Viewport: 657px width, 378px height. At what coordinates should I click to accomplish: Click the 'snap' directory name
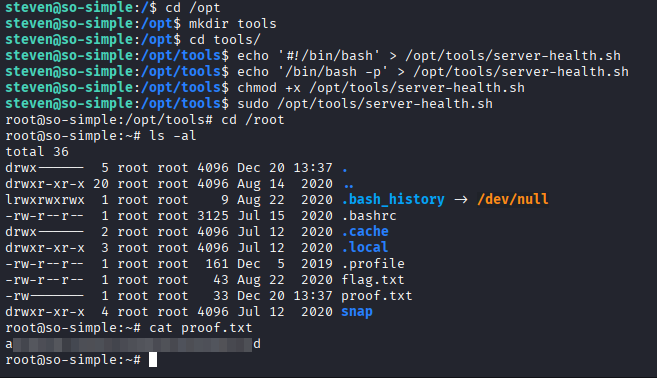[x=357, y=311]
